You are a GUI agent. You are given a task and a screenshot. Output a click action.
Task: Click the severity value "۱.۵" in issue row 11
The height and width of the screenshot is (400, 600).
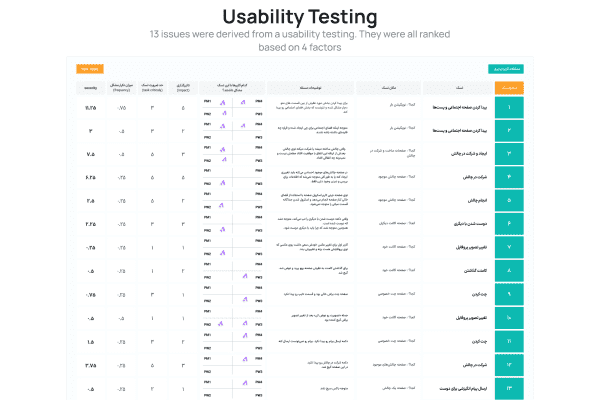(x=90, y=342)
